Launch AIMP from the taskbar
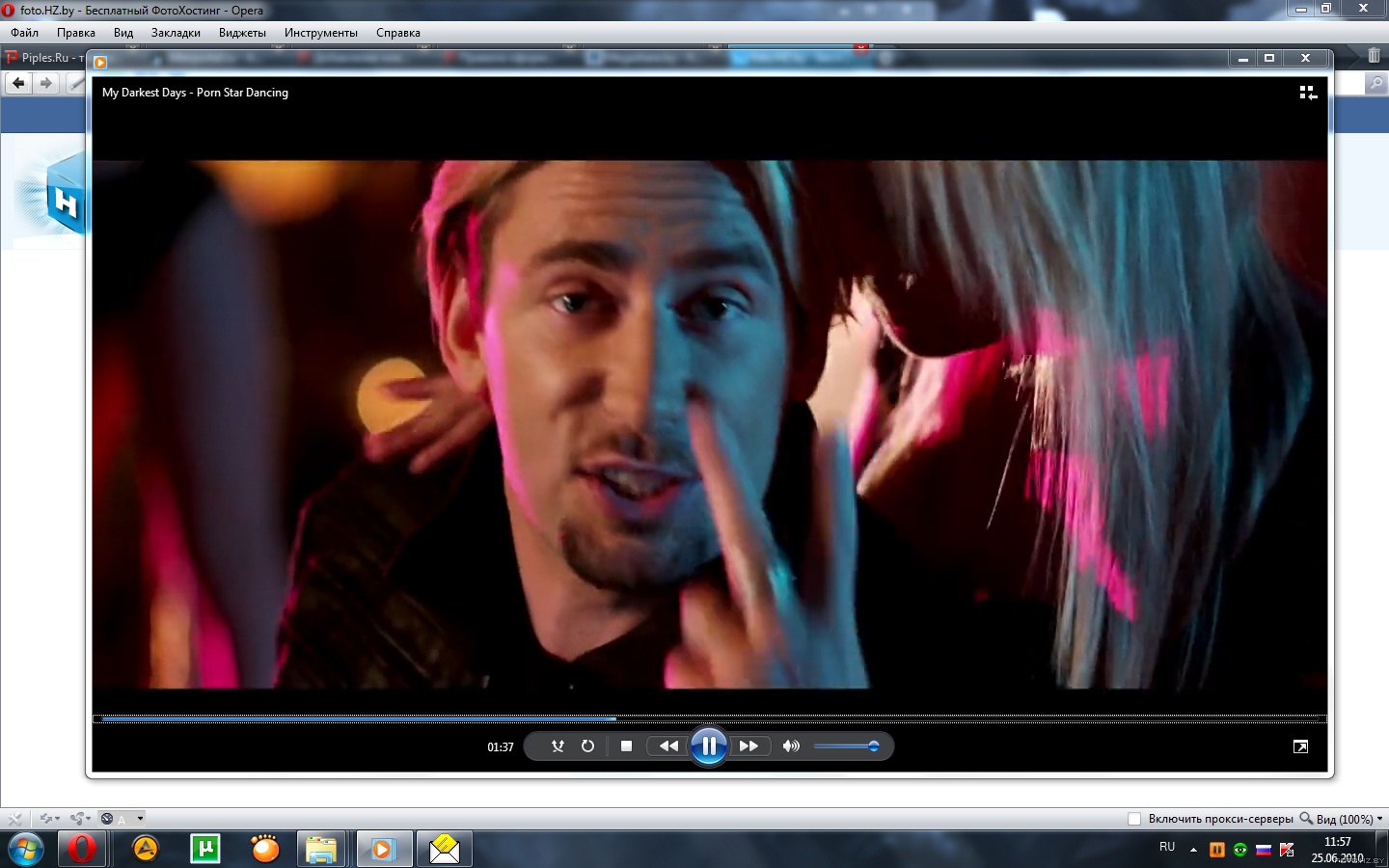Screen dimensions: 1389x868 pyautogui.click(x=145, y=849)
